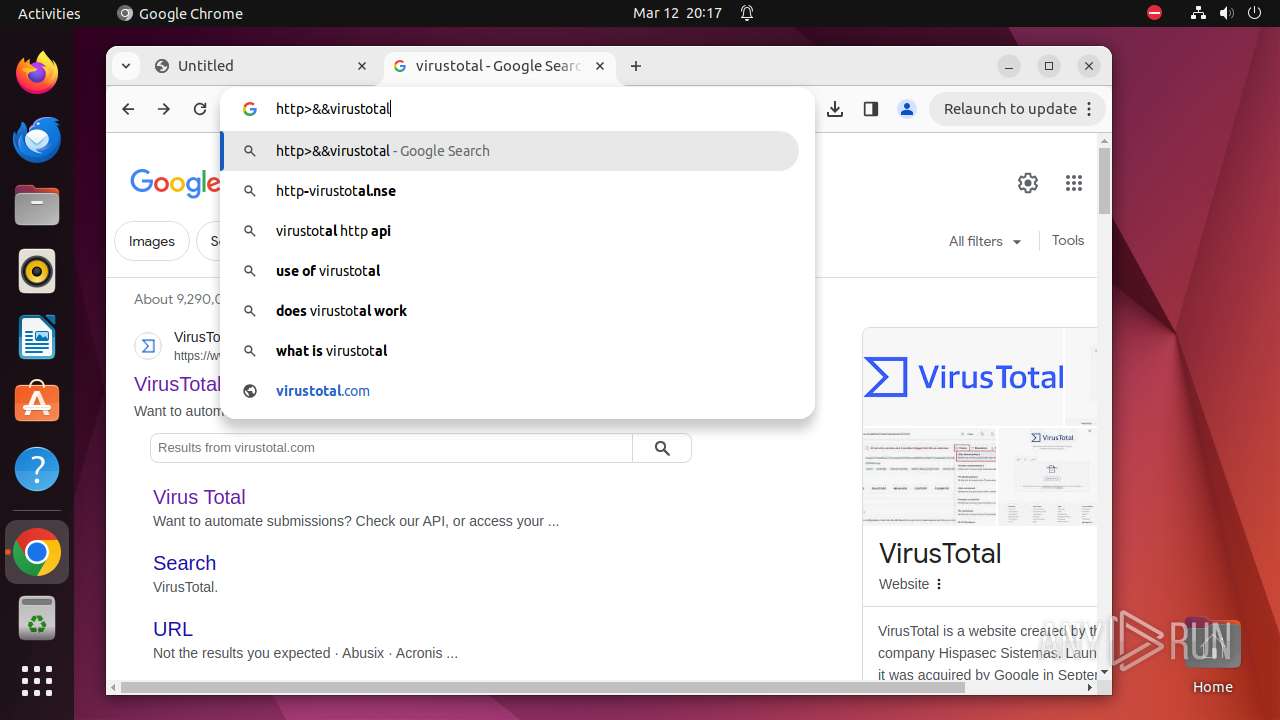Screen dimensions: 1280x720
Task: Select the Images search filter
Action: coord(152,241)
